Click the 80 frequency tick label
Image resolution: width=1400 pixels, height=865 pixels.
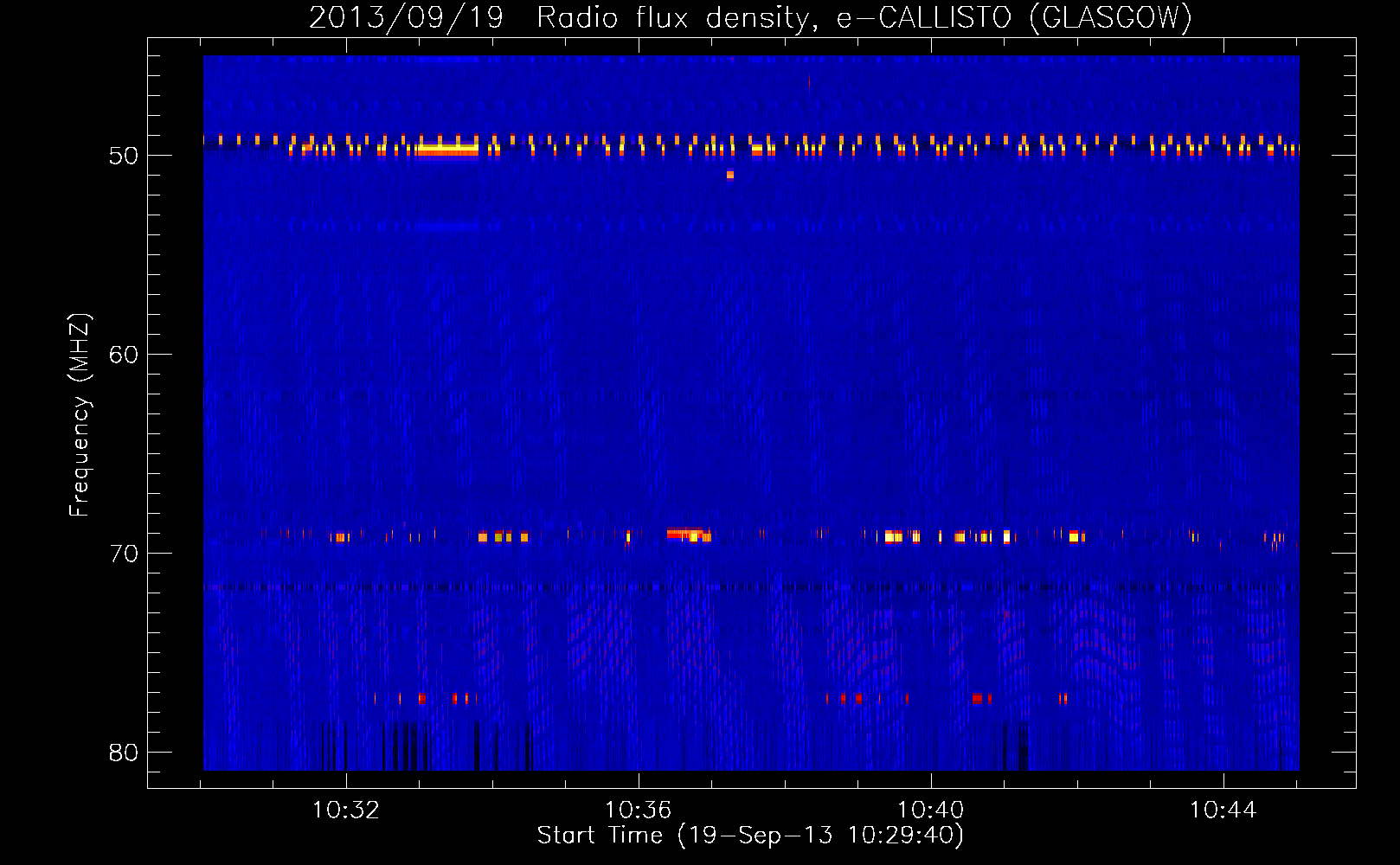point(124,753)
